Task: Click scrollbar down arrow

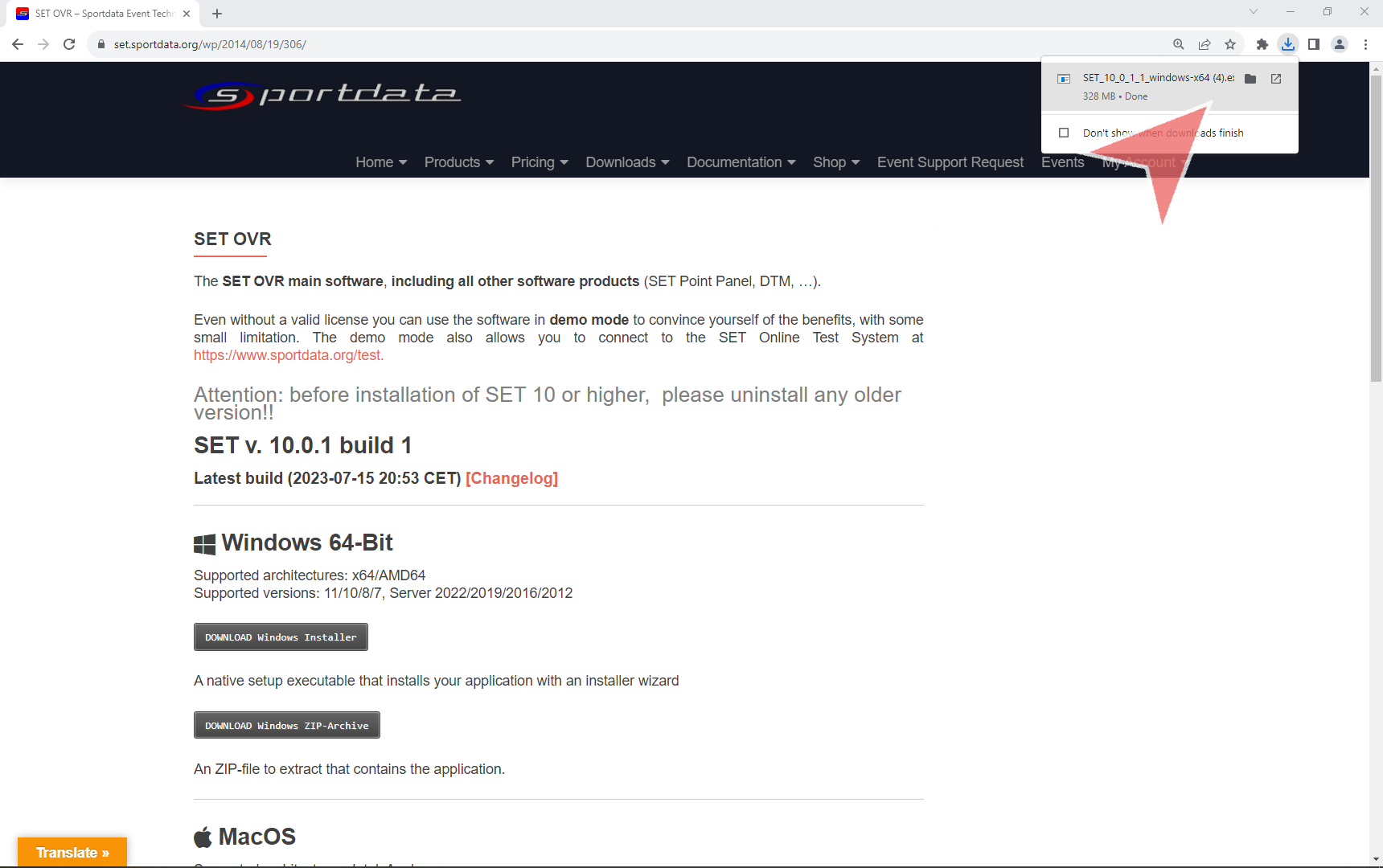Action: click(x=1376, y=860)
